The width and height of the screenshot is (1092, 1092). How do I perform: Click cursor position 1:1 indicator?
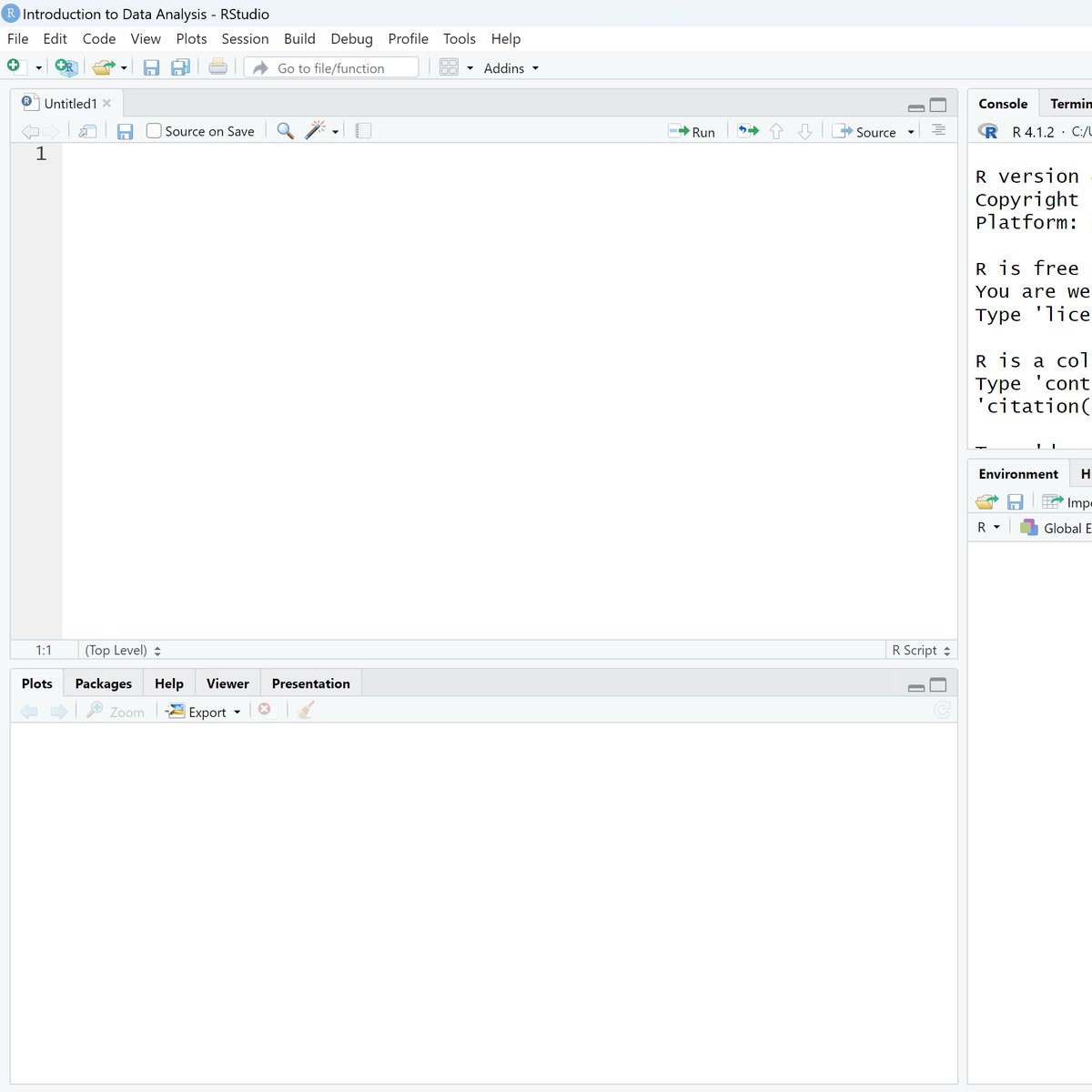pos(44,651)
